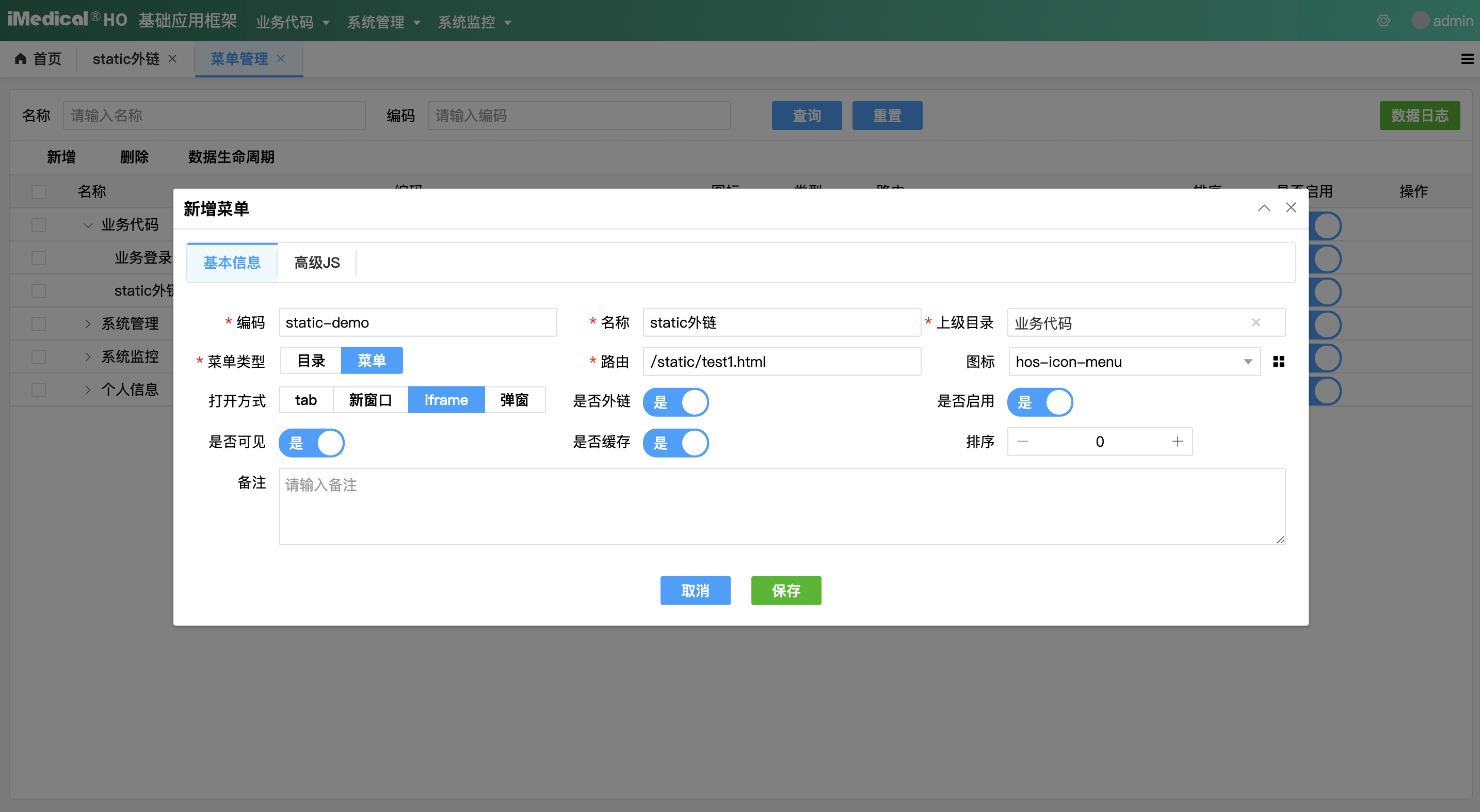
Task: Click the green 保存 button
Action: tap(785, 590)
